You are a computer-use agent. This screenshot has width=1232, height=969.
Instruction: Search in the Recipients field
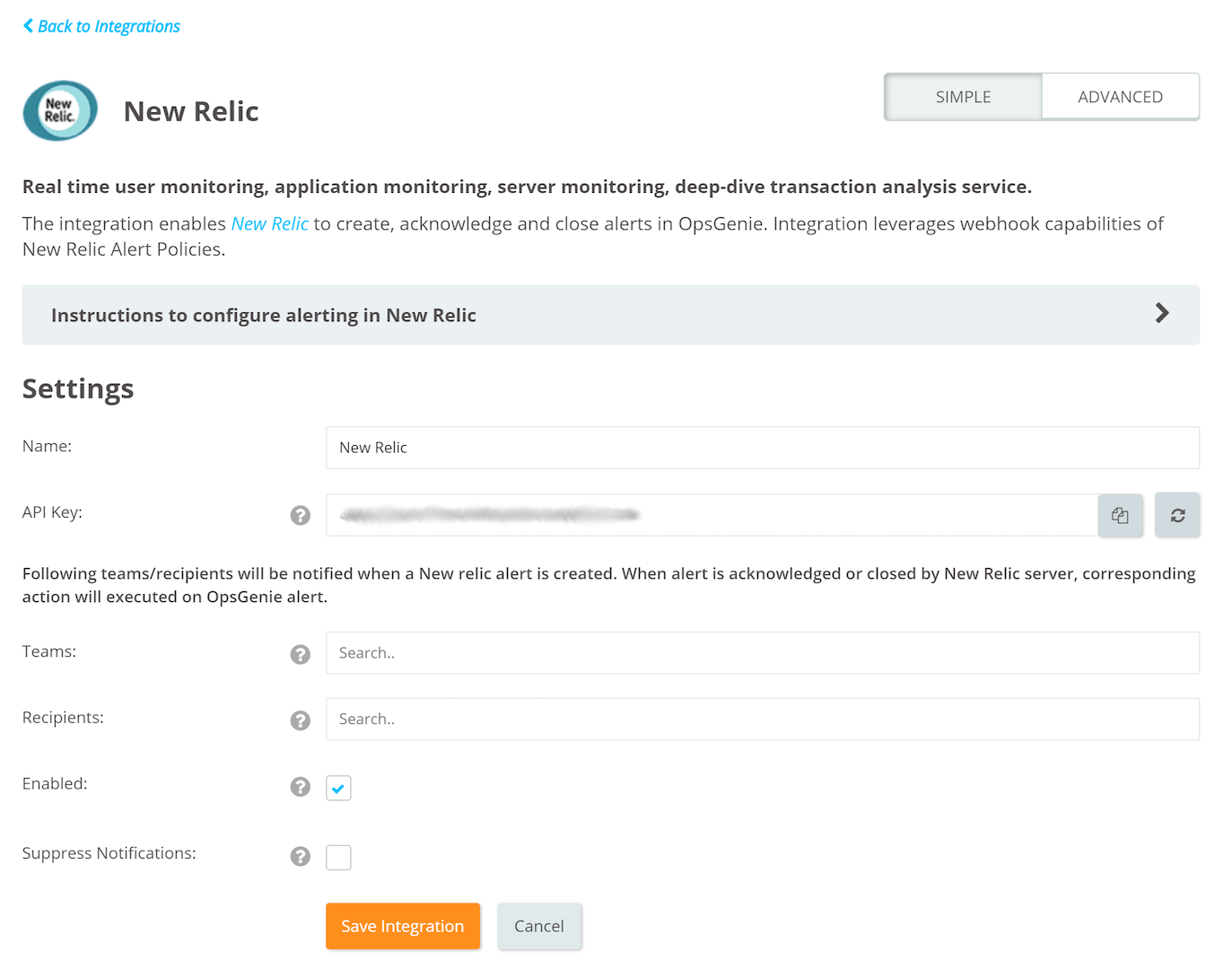coord(763,719)
